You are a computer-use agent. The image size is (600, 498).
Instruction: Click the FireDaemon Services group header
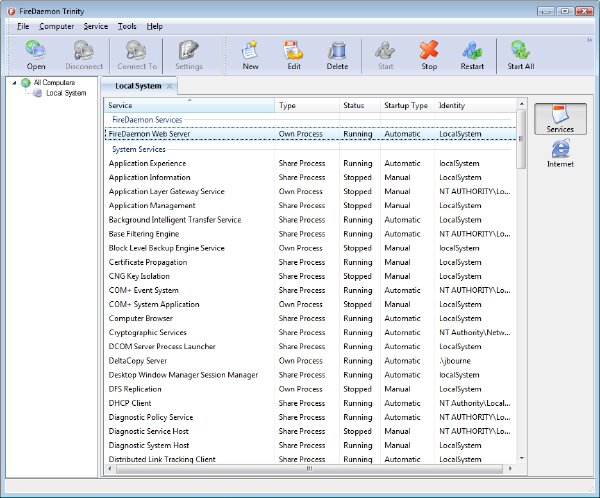point(147,120)
